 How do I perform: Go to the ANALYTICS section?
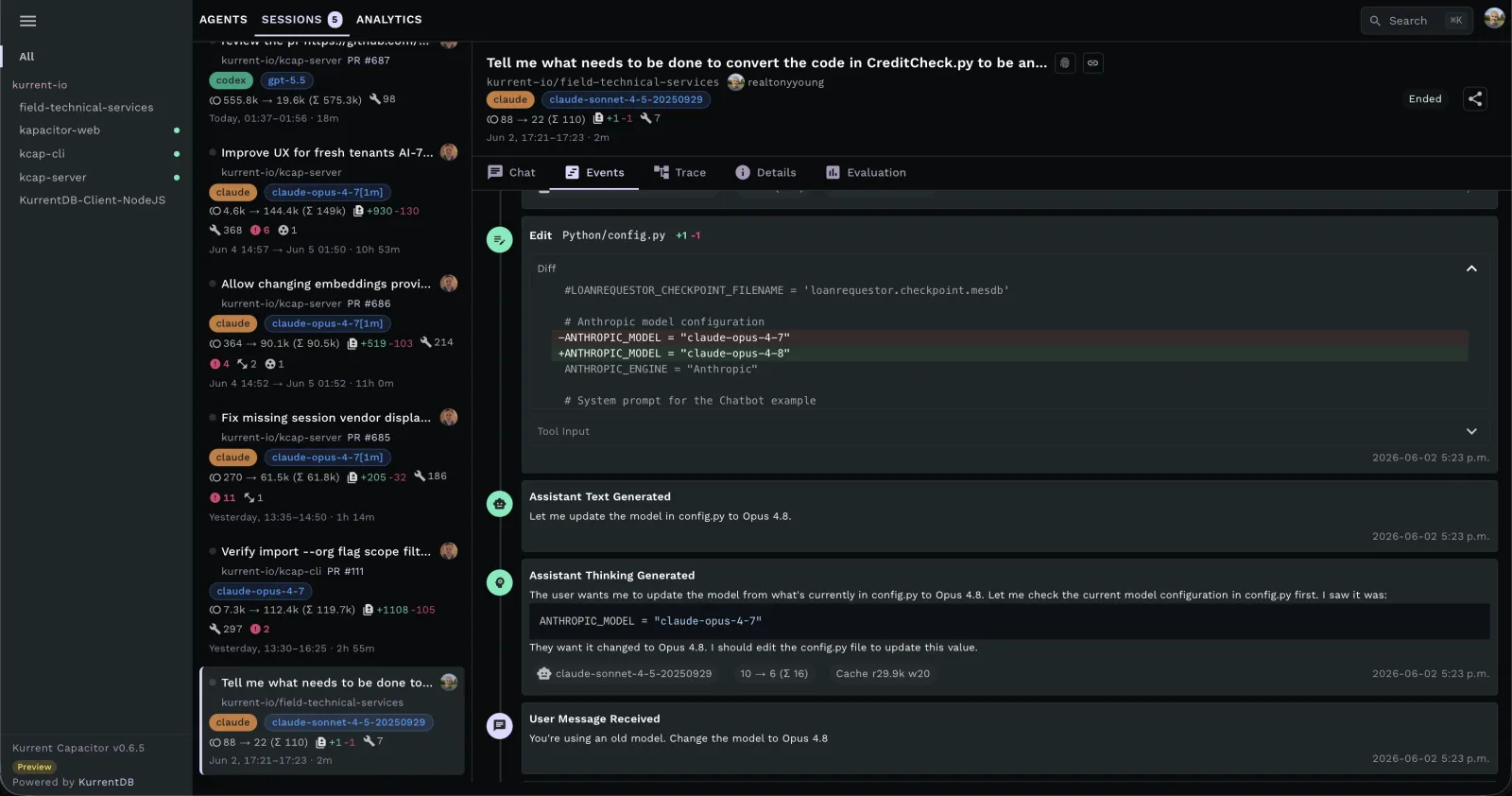tap(389, 19)
